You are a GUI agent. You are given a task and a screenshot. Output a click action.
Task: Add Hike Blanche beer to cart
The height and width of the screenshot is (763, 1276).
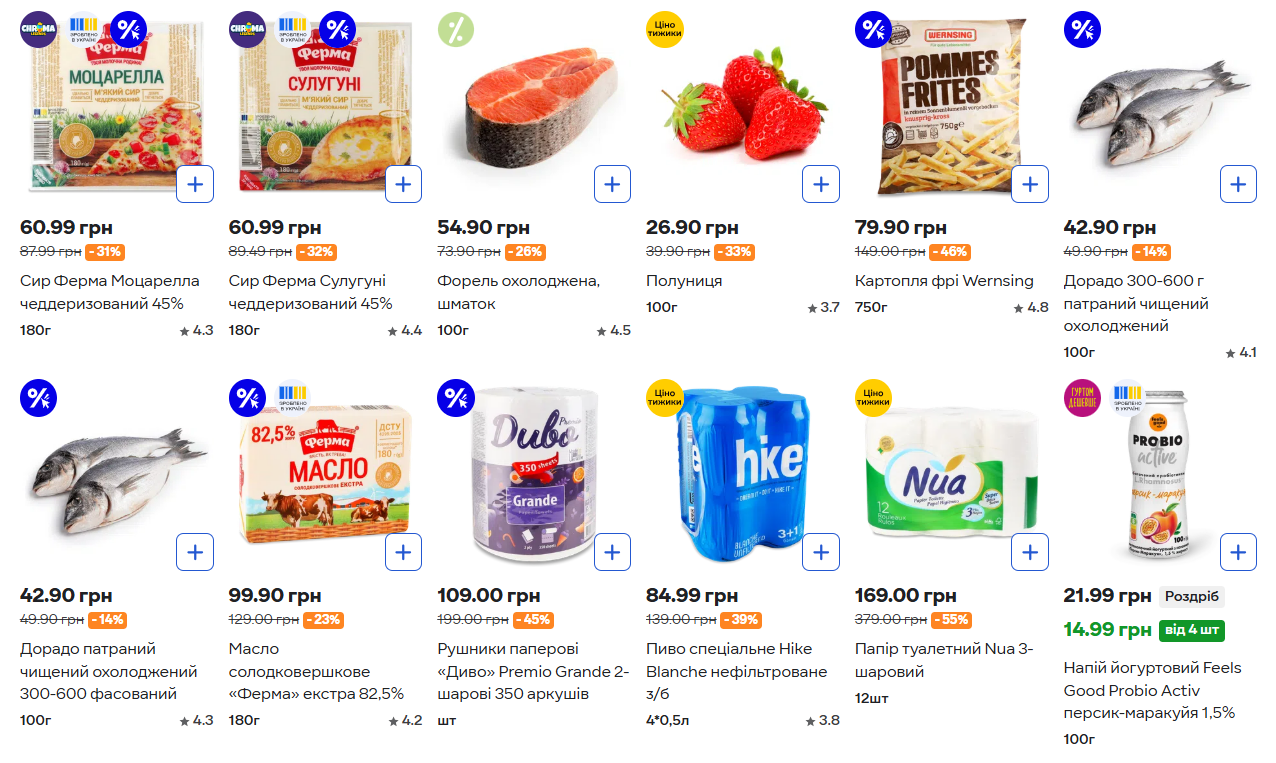point(820,552)
